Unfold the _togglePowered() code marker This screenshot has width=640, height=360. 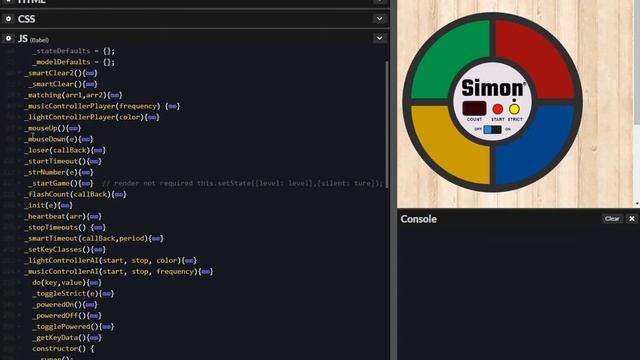pyautogui.click(x=107, y=327)
